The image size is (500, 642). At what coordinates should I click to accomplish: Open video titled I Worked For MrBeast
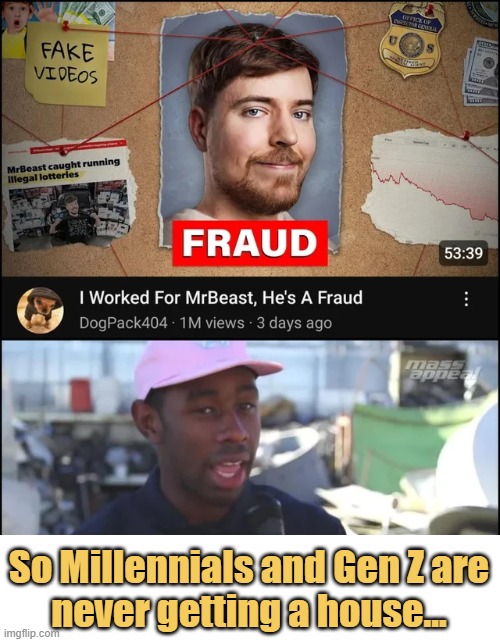221,298
